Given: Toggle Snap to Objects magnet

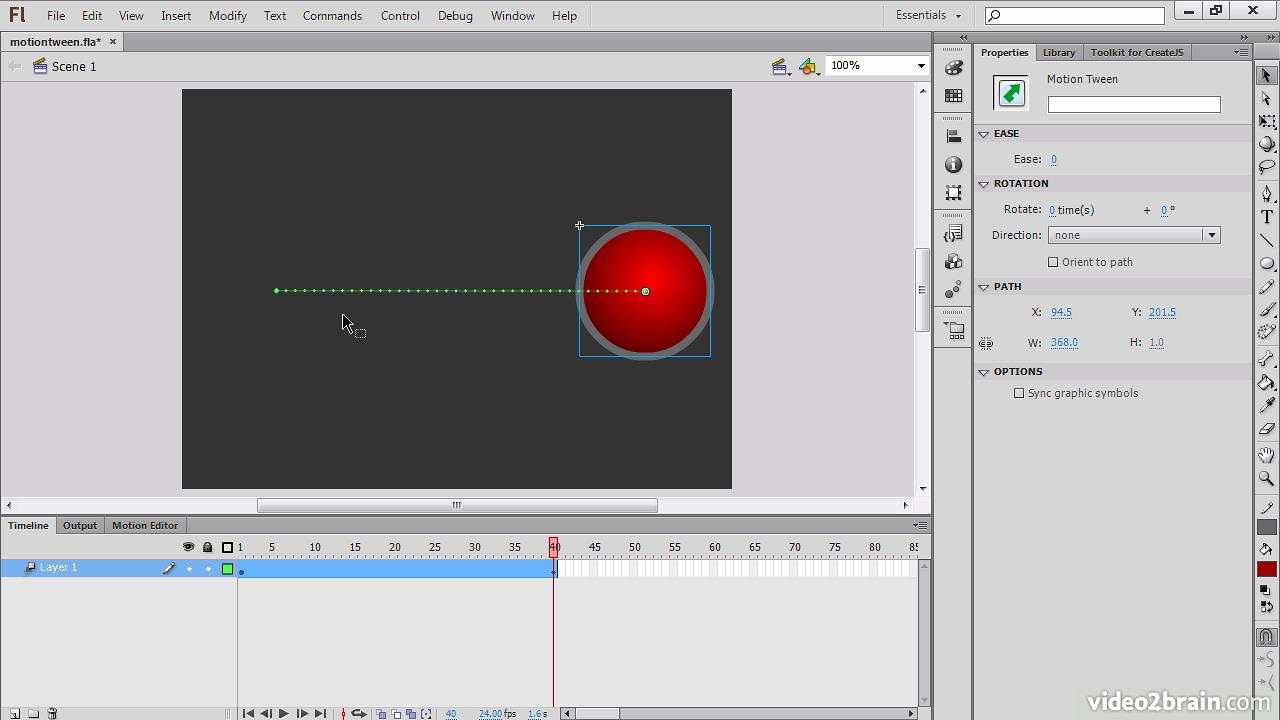Looking at the screenshot, I should (1266, 637).
